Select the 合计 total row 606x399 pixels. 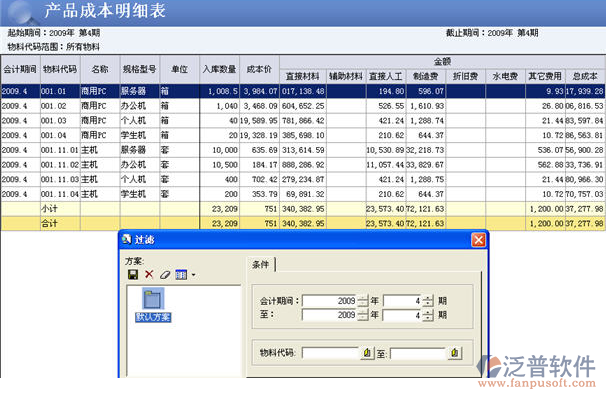pyautogui.click(x=303, y=223)
